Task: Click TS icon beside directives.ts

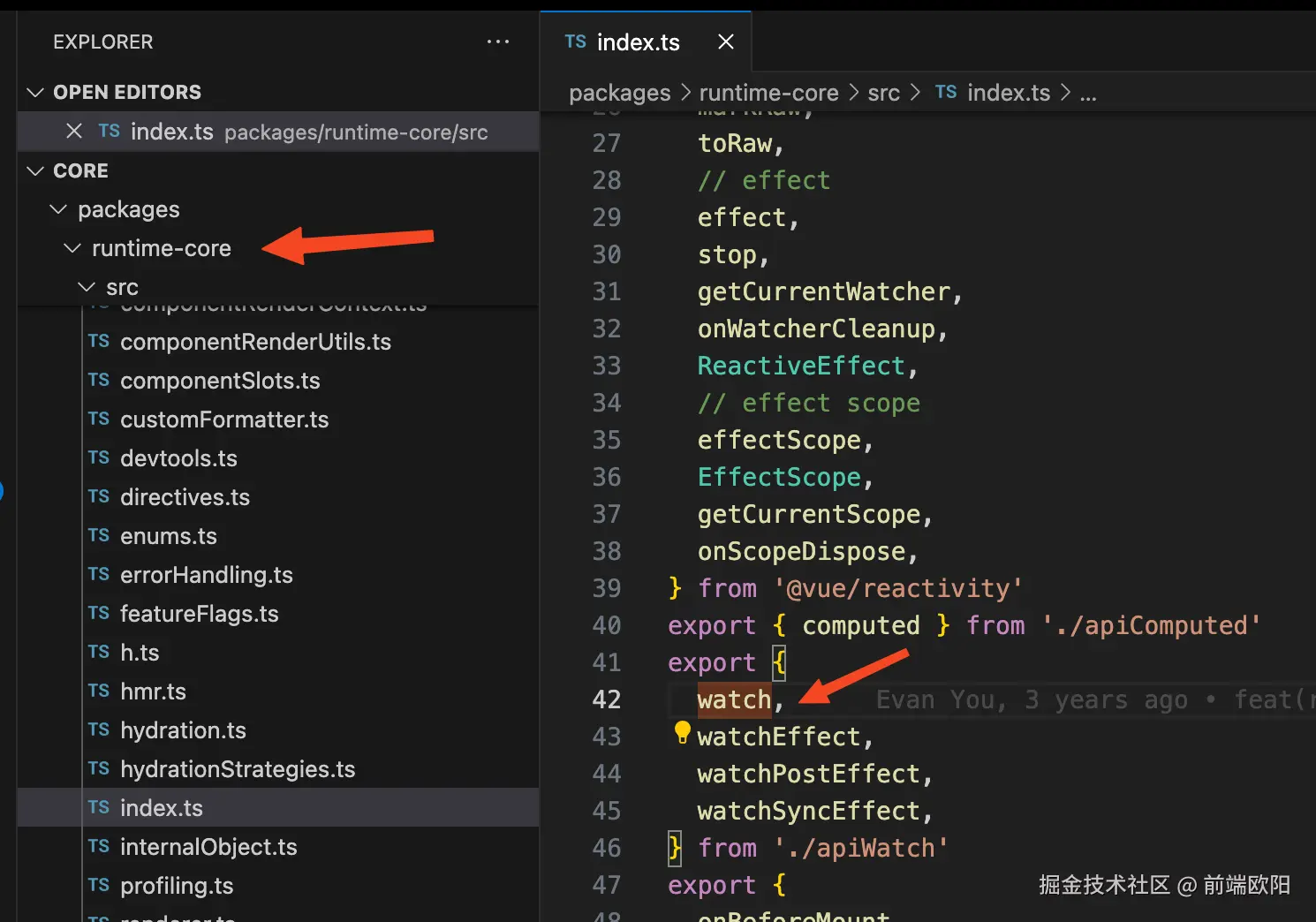Action: 99,496
